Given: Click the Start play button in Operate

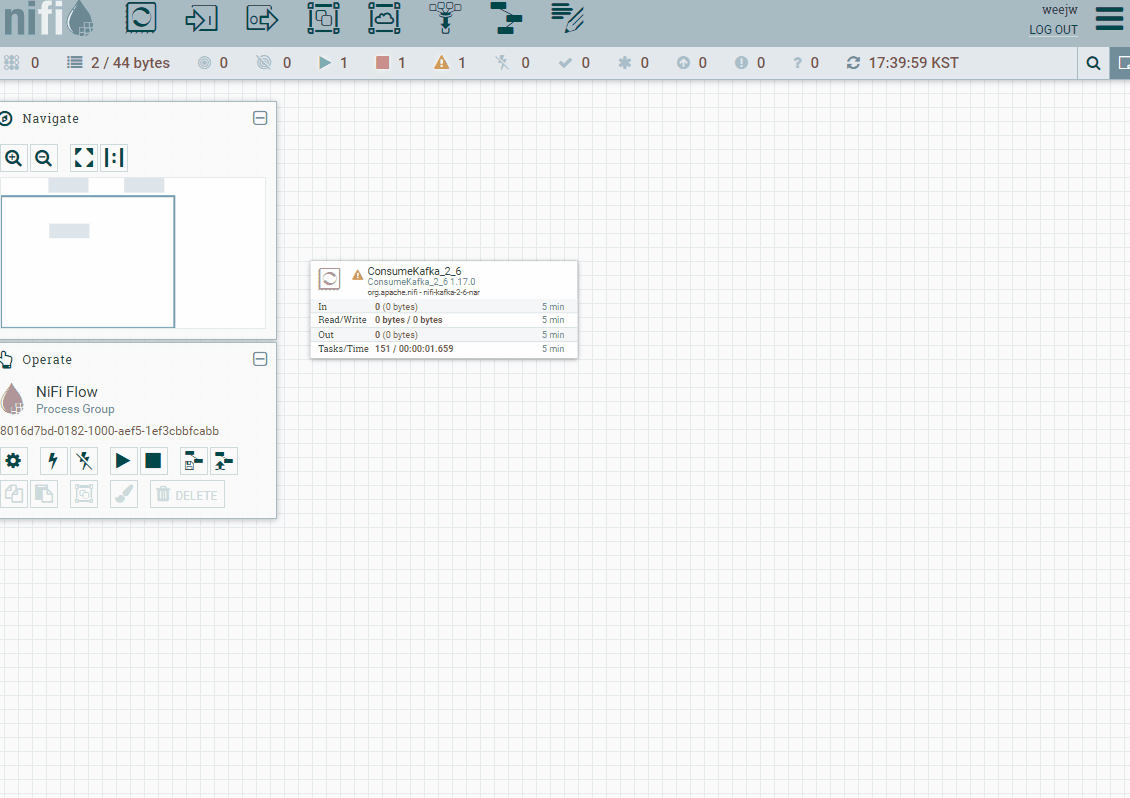Looking at the screenshot, I should point(123,461).
